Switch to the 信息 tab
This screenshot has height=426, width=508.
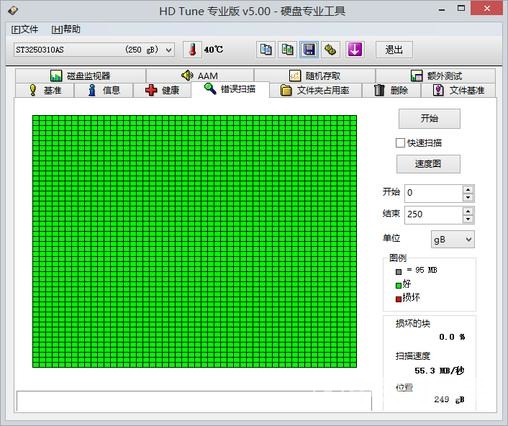(104, 90)
